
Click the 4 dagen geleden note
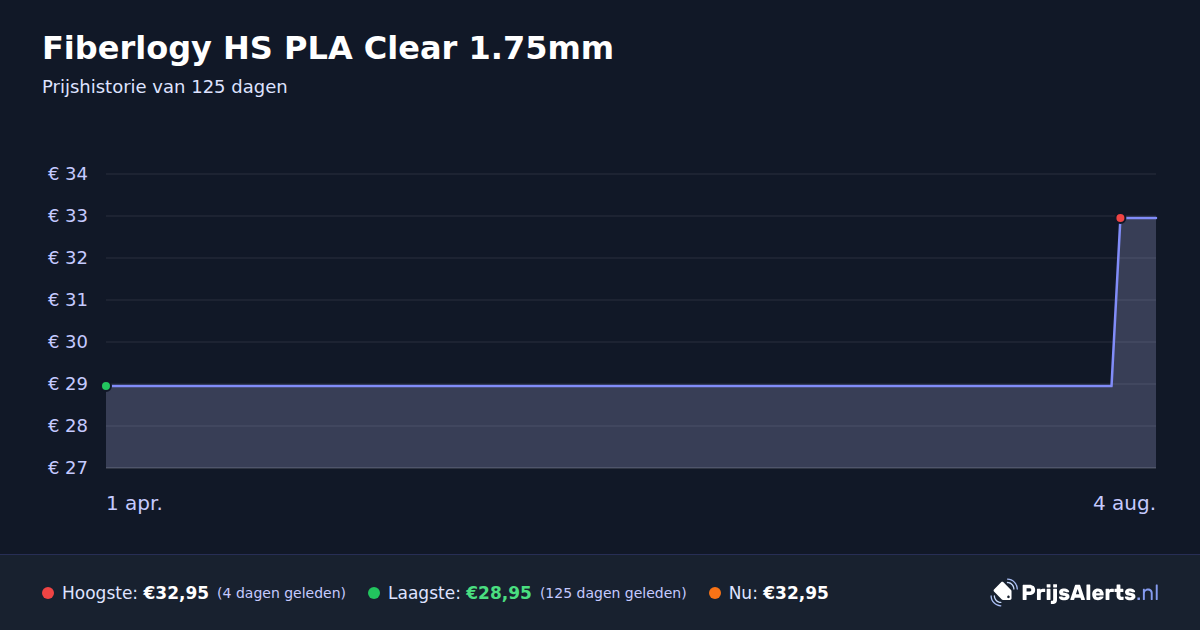point(281,594)
